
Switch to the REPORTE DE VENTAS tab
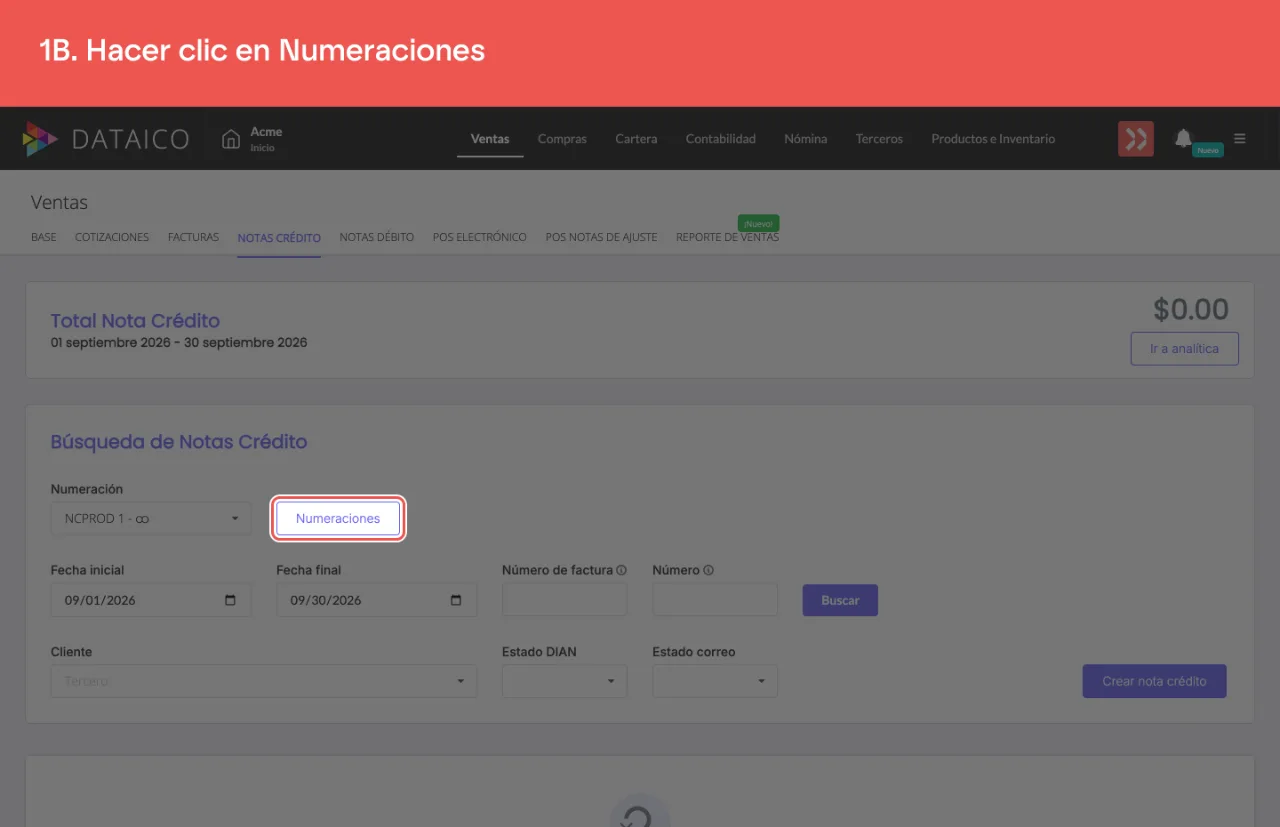click(727, 237)
